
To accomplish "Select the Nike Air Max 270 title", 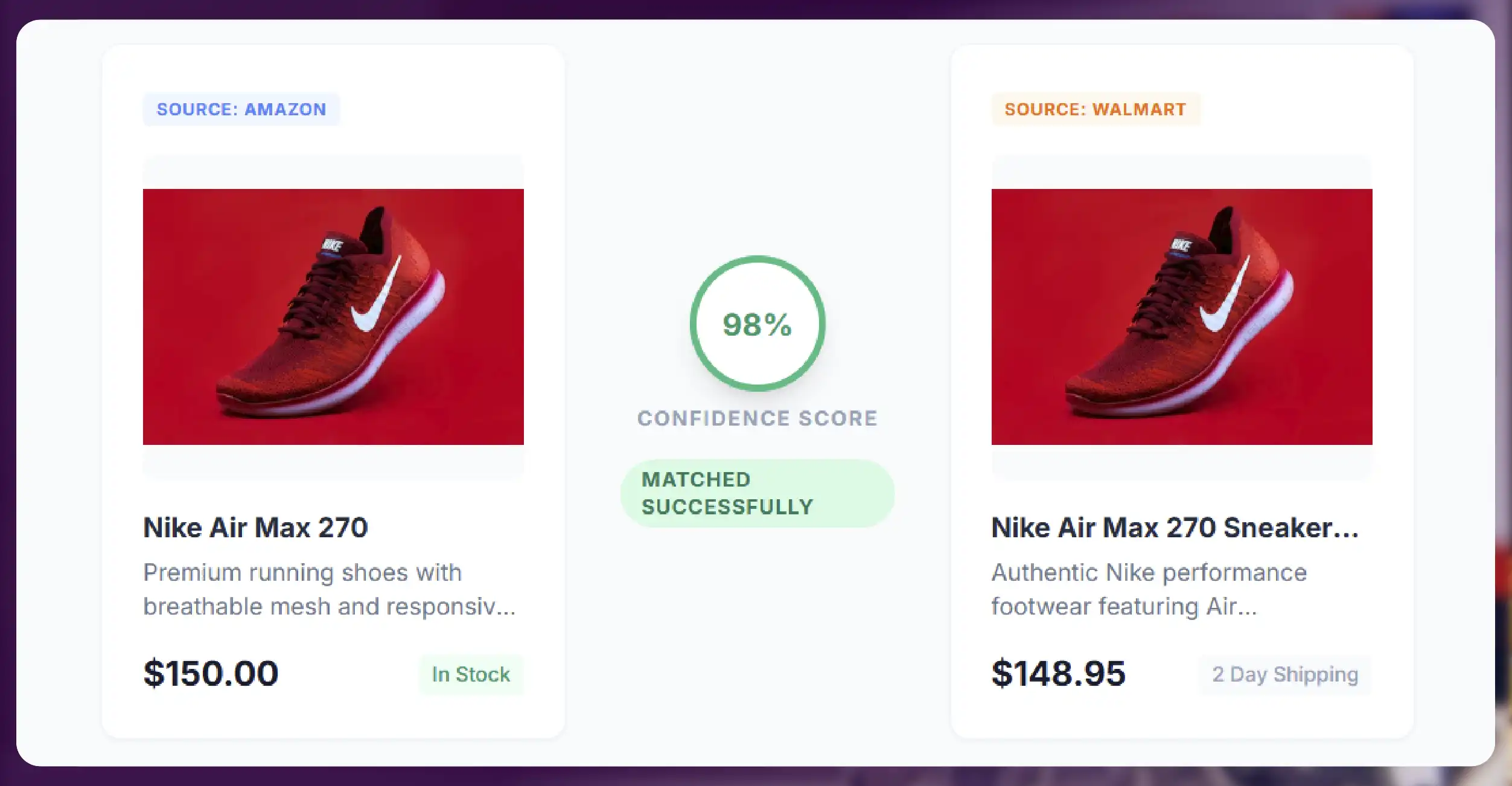I will click(x=255, y=528).
